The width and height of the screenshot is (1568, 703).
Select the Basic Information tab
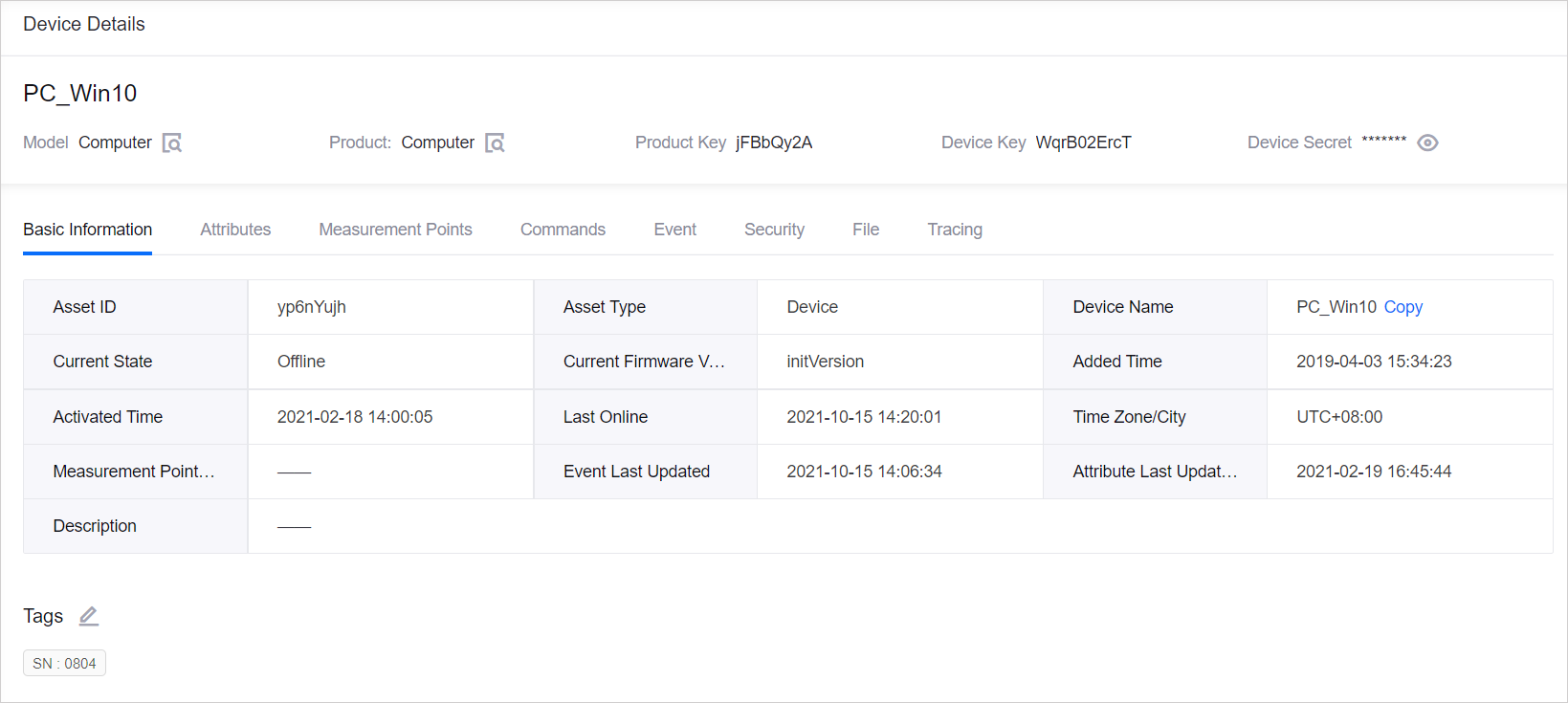coord(87,230)
